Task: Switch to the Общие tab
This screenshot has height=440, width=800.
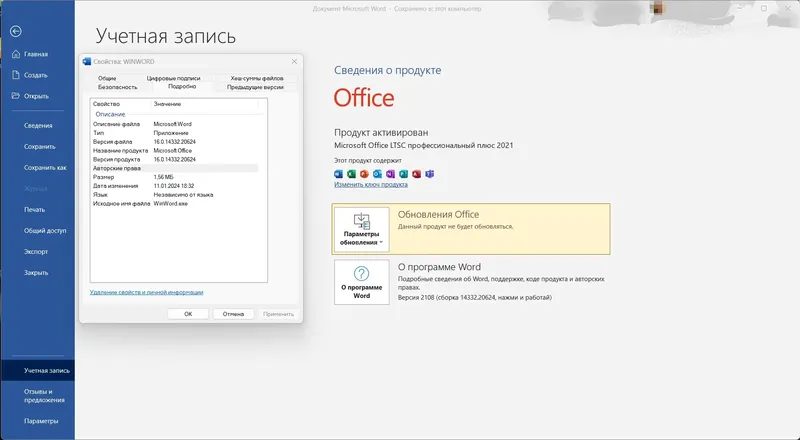Action: click(x=107, y=78)
